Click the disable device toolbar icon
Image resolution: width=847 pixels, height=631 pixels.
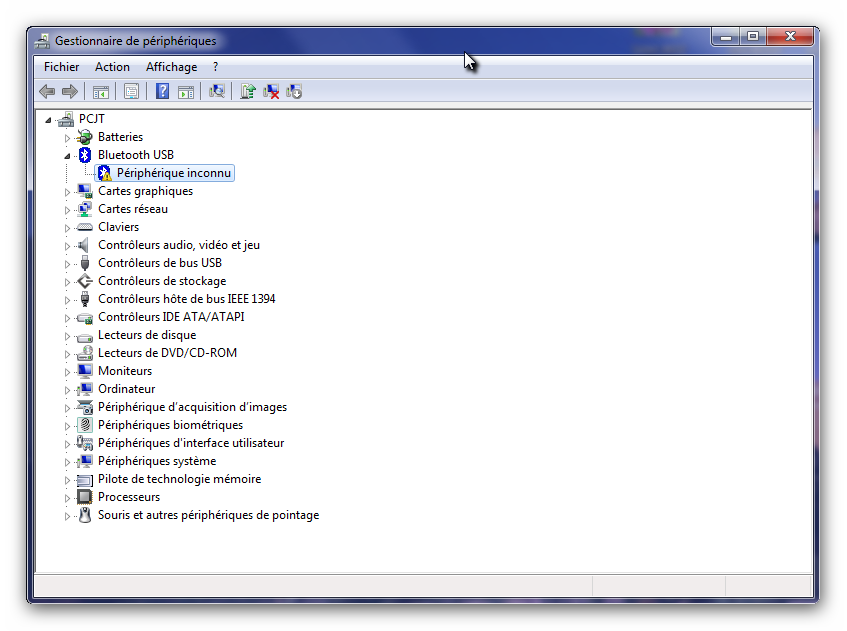(294, 92)
